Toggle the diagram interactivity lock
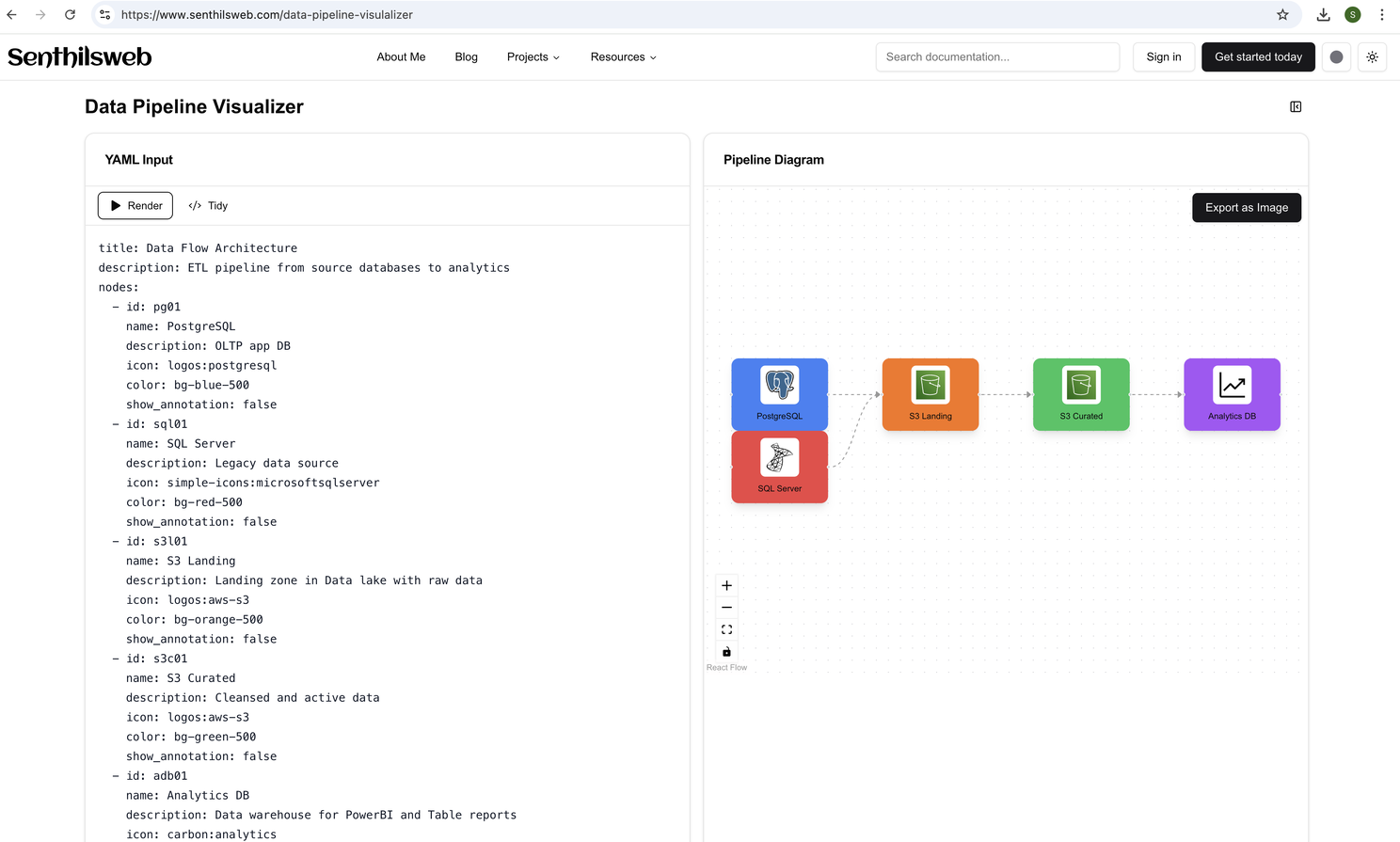 point(726,652)
